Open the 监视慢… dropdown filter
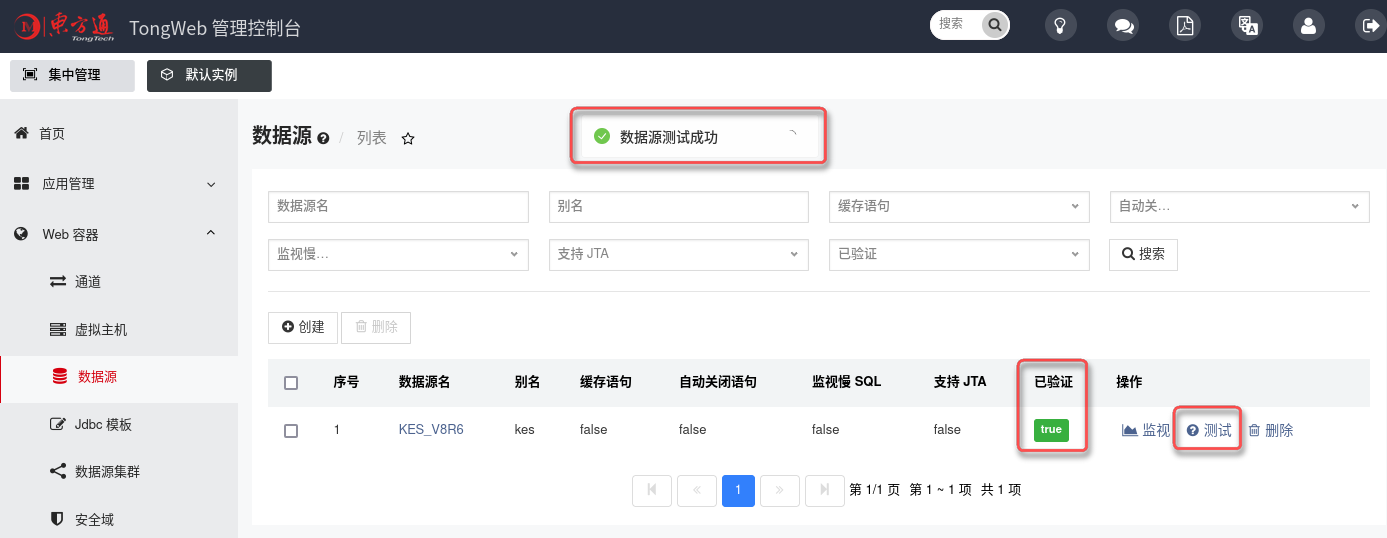The width and height of the screenshot is (1387, 538). click(398, 254)
